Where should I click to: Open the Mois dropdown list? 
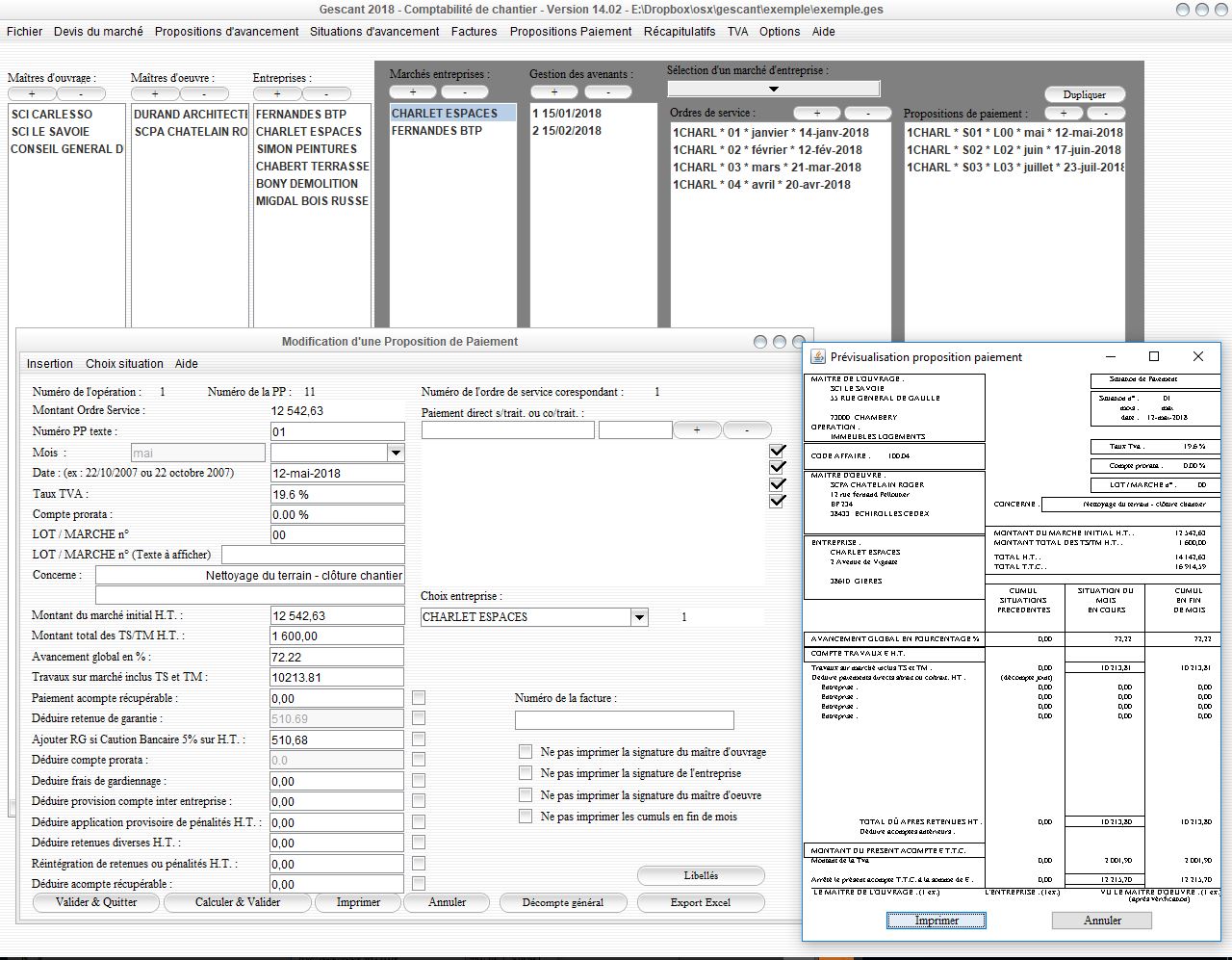pos(396,453)
